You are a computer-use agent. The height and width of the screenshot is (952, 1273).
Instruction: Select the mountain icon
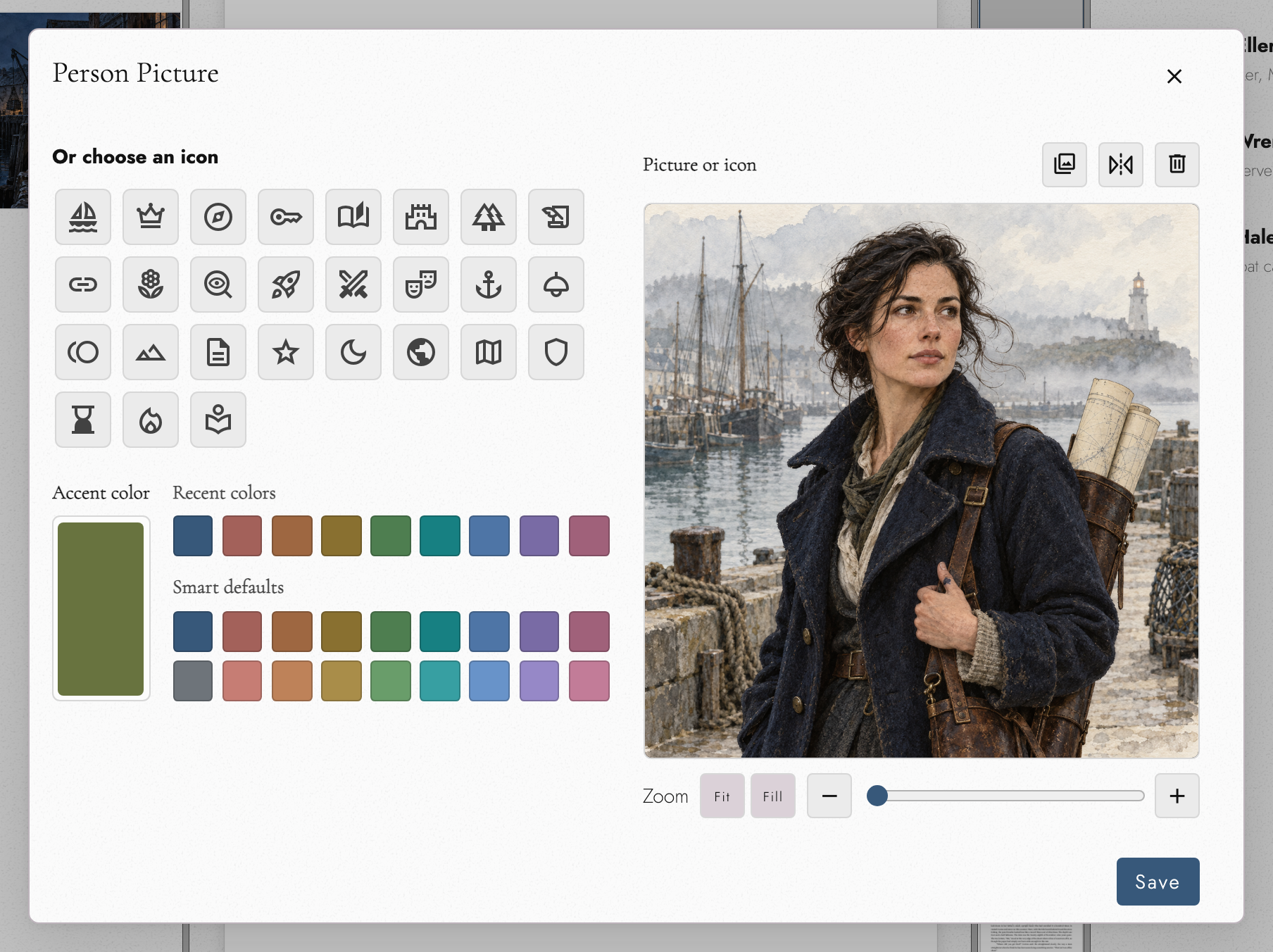pos(151,352)
